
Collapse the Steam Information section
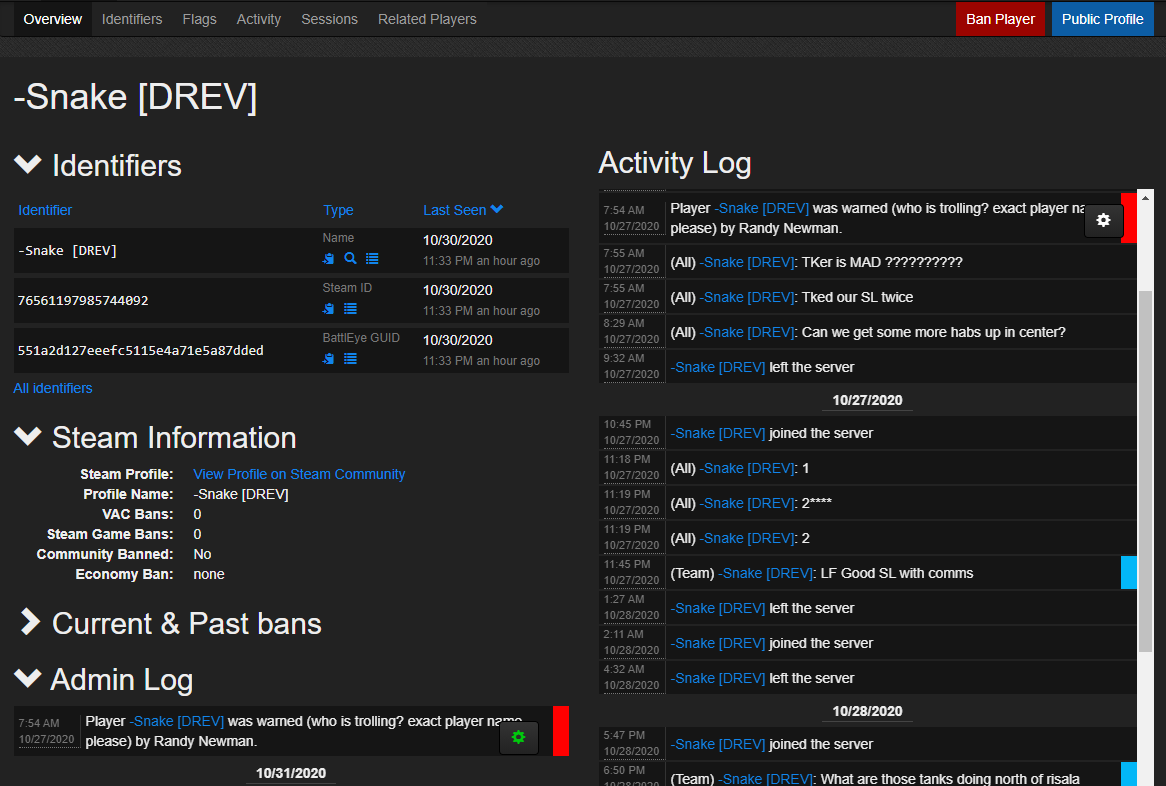28,437
